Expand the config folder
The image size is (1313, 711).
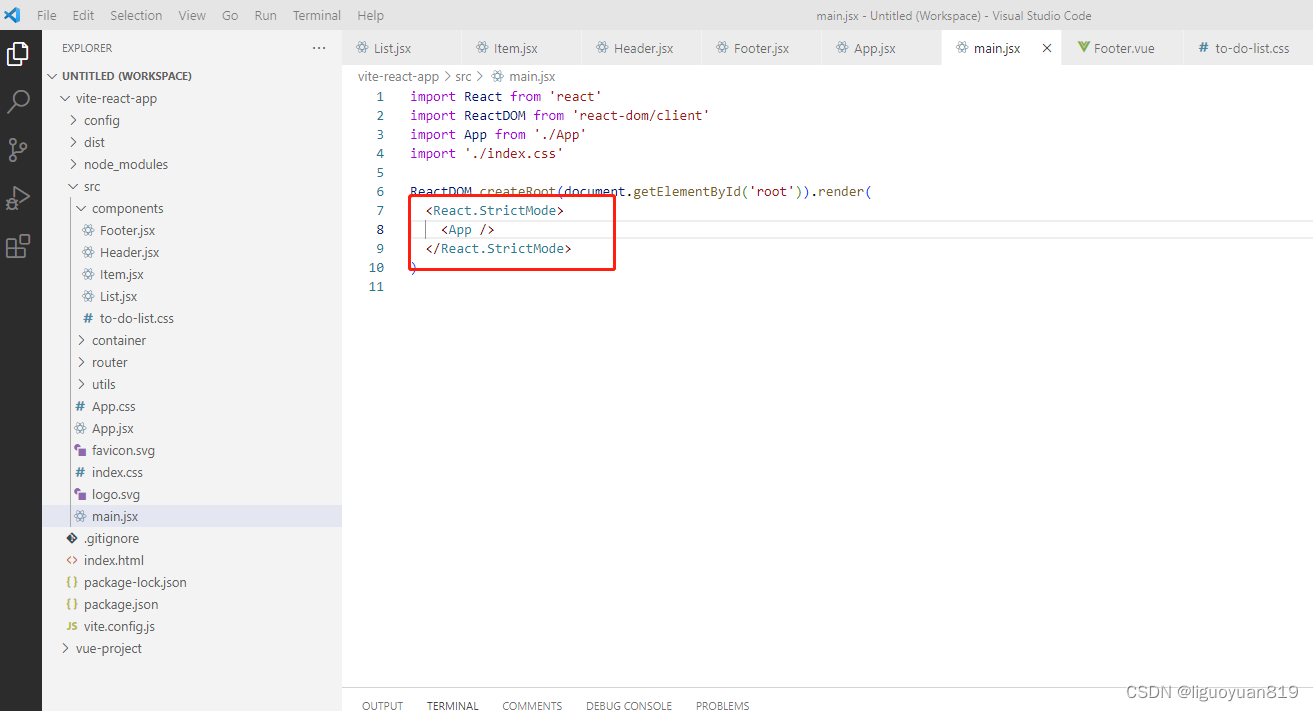tap(101, 120)
